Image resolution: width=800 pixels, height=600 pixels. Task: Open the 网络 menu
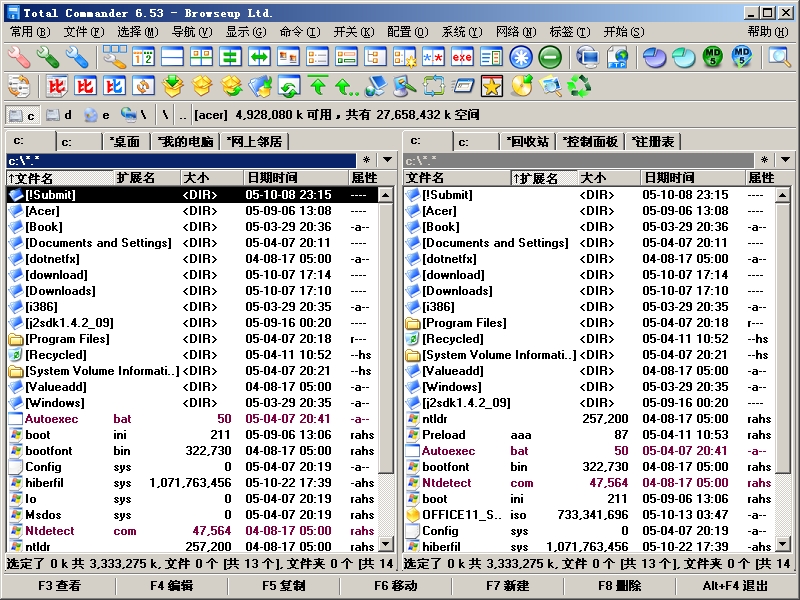pos(515,32)
